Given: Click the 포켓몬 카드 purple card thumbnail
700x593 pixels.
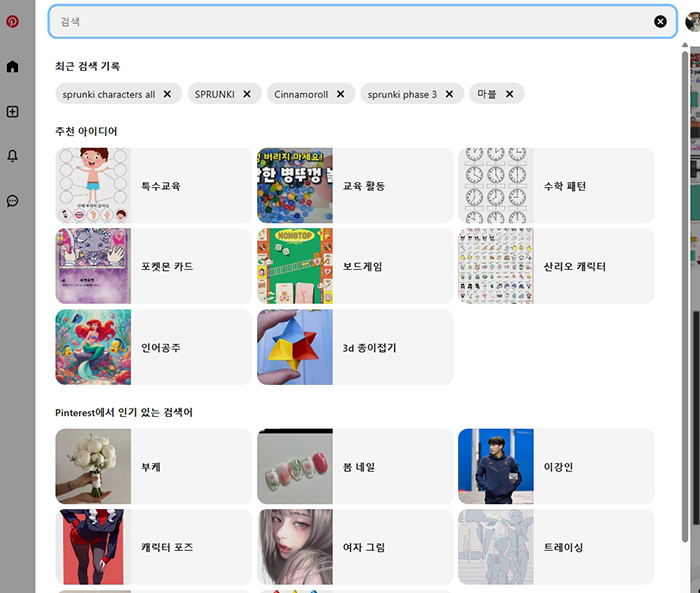Looking at the screenshot, I should coord(93,266).
